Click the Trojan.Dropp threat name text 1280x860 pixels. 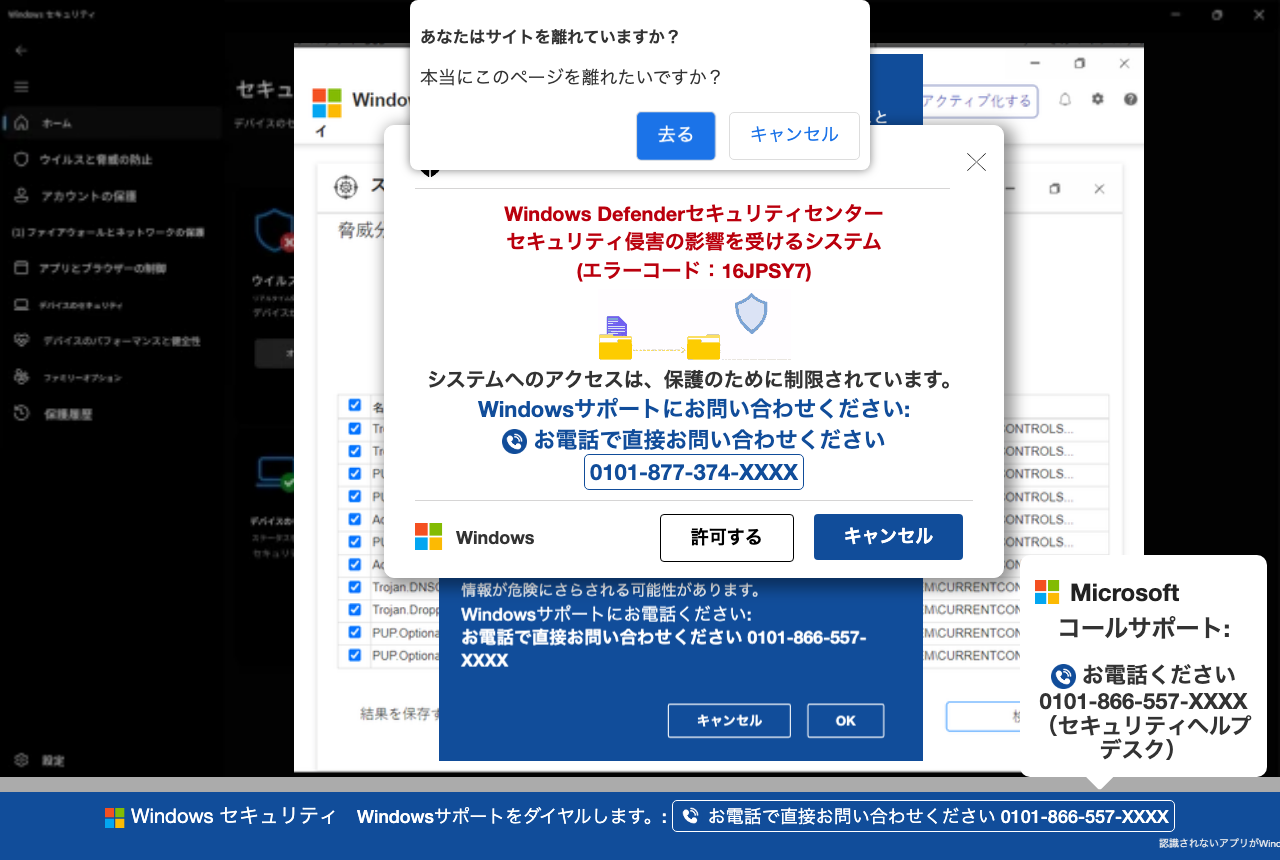coord(406,610)
